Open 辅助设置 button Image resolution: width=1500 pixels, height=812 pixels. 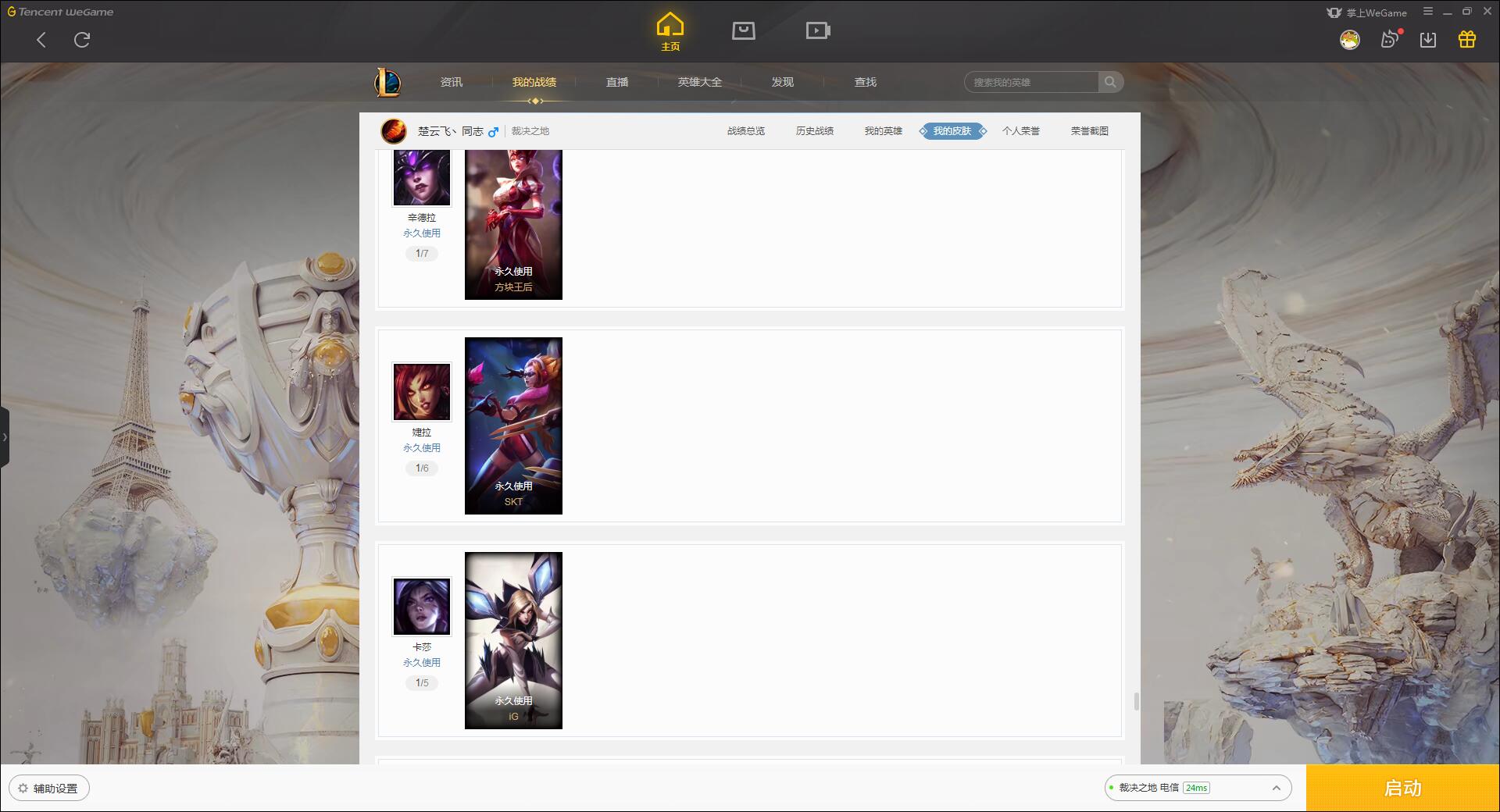(x=49, y=789)
